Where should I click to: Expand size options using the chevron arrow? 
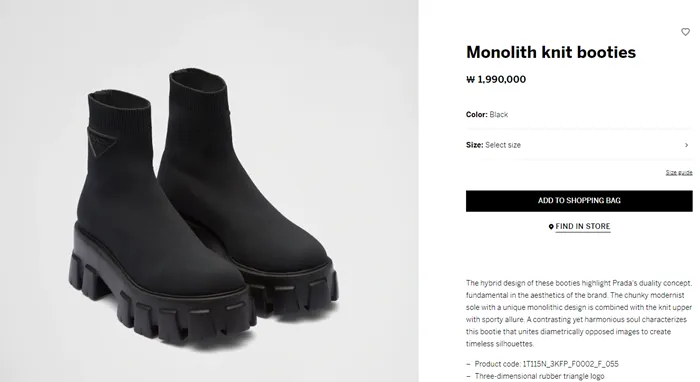pos(687,145)
